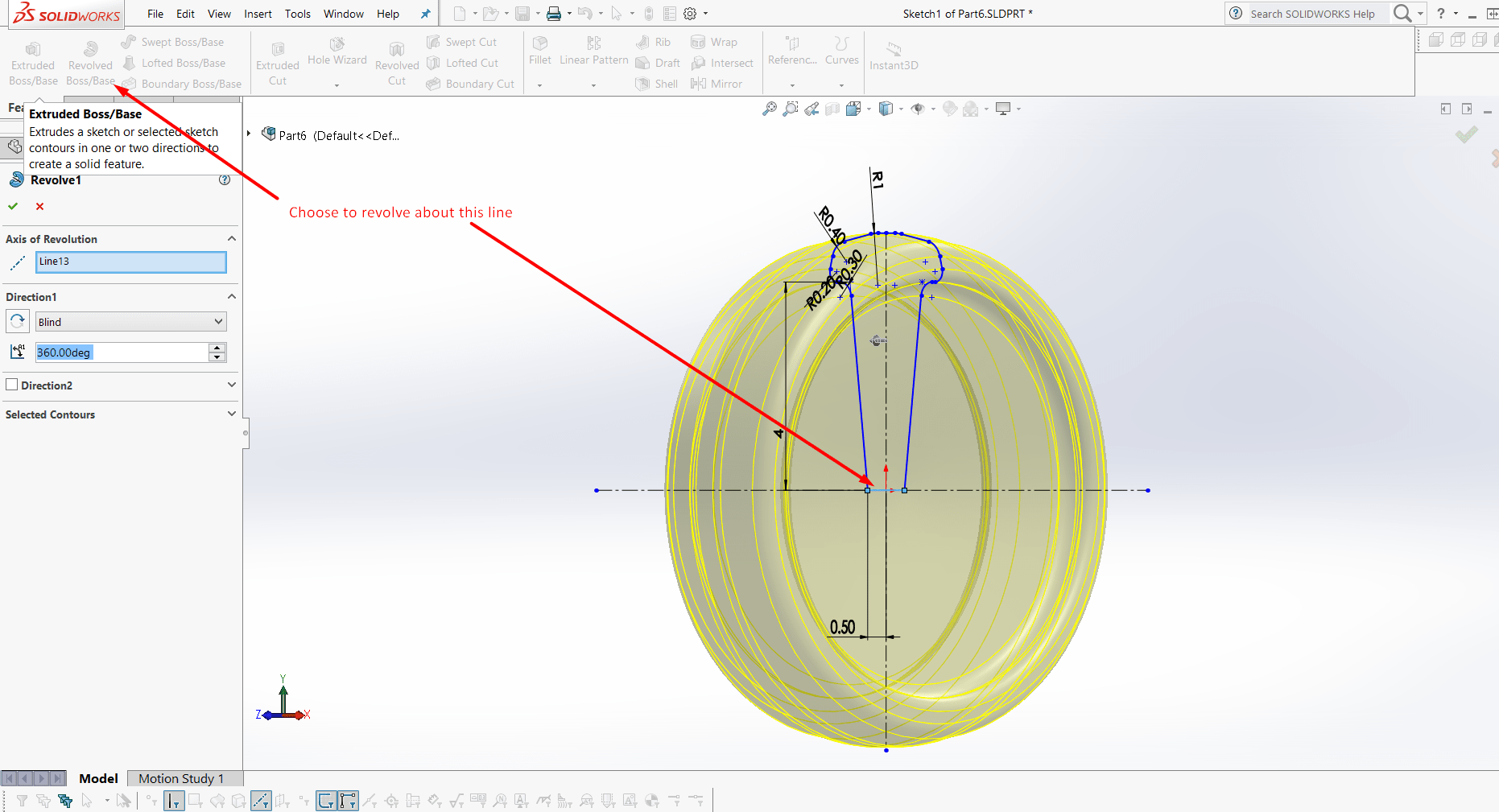This screenshot has height=812, width=1499.
Task: Click the Linear Pattern tool
Action: pyautogui.click(x=594, y=51)
